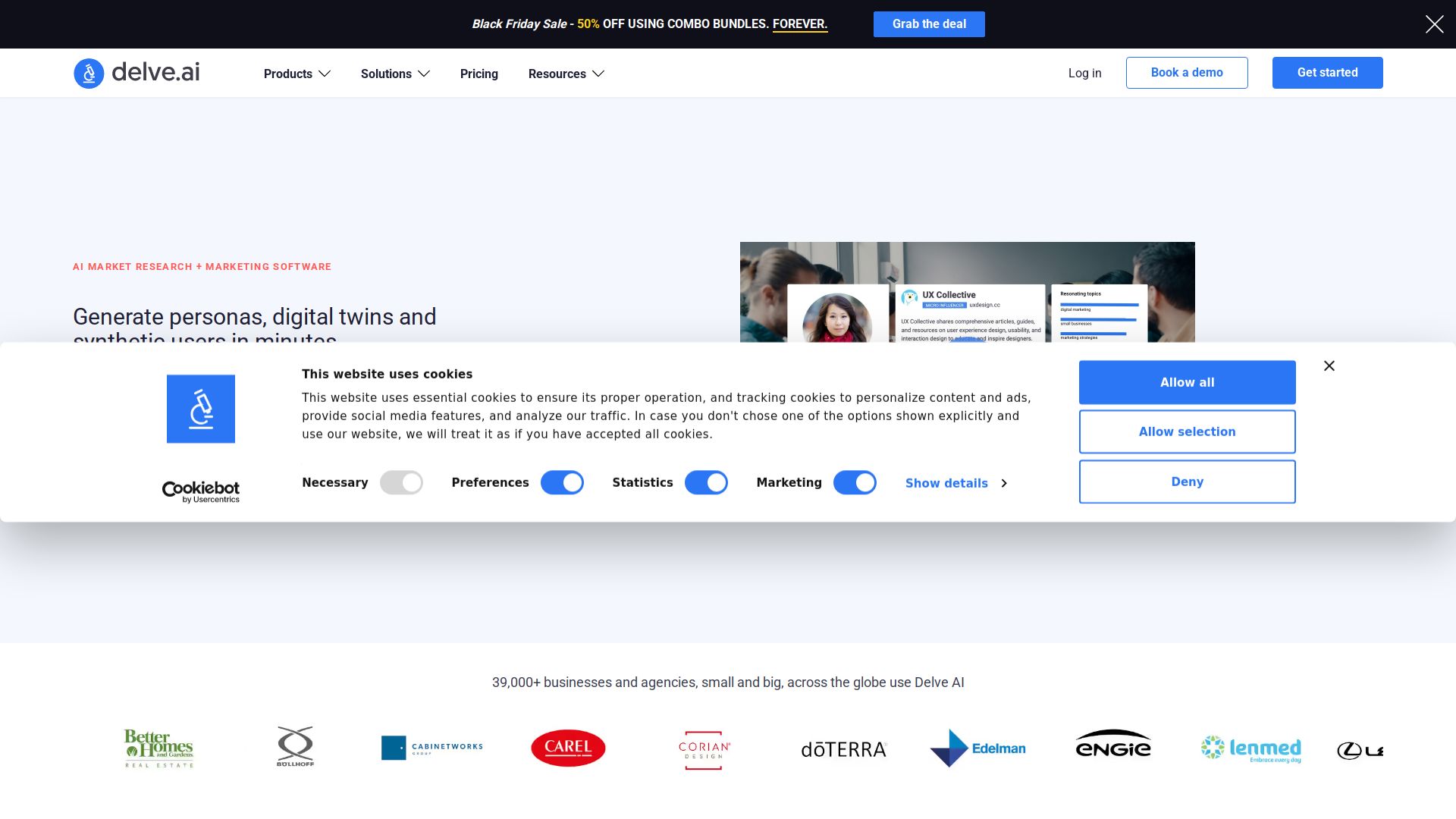Click the CAREL red oval logo

coord(568,748)
